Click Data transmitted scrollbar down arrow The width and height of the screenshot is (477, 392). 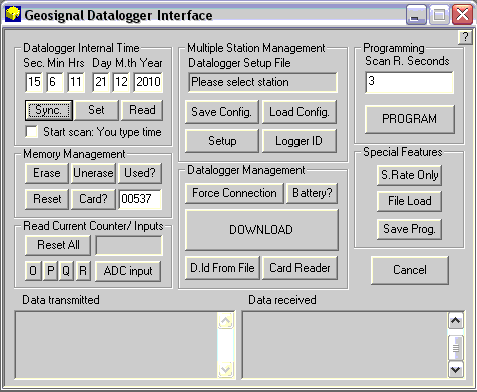click(x=226, y=369)
